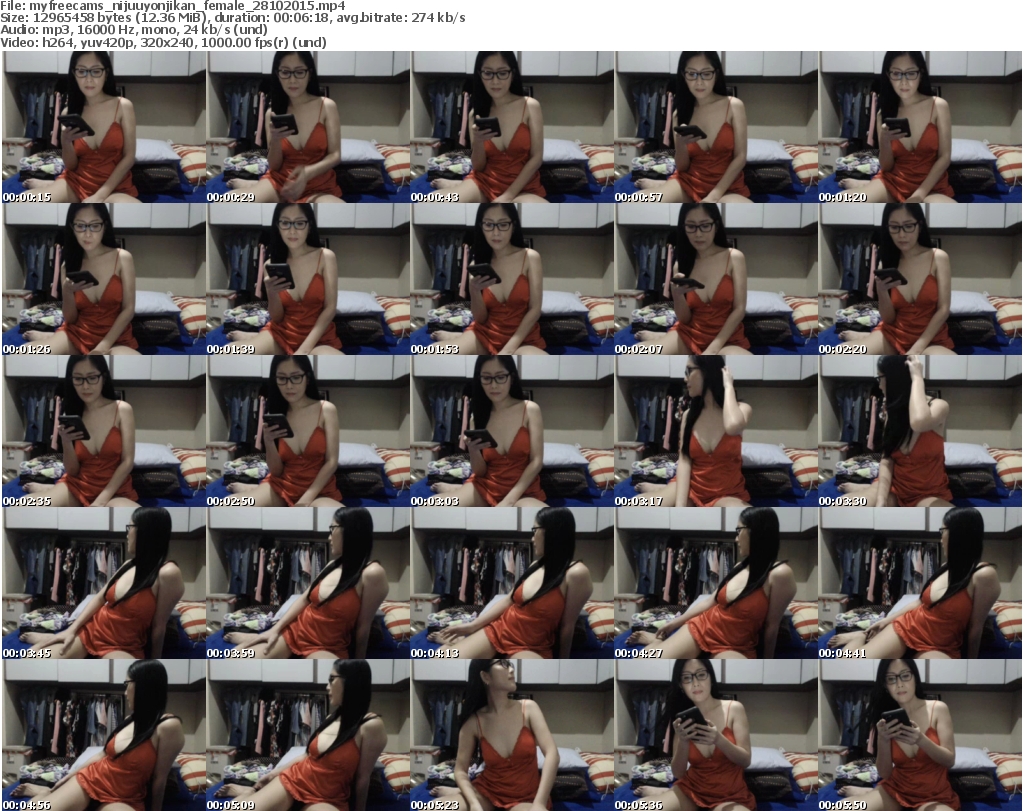
Task: Select the thumbnail stamped 00:00:15
Action: point(104,127)
